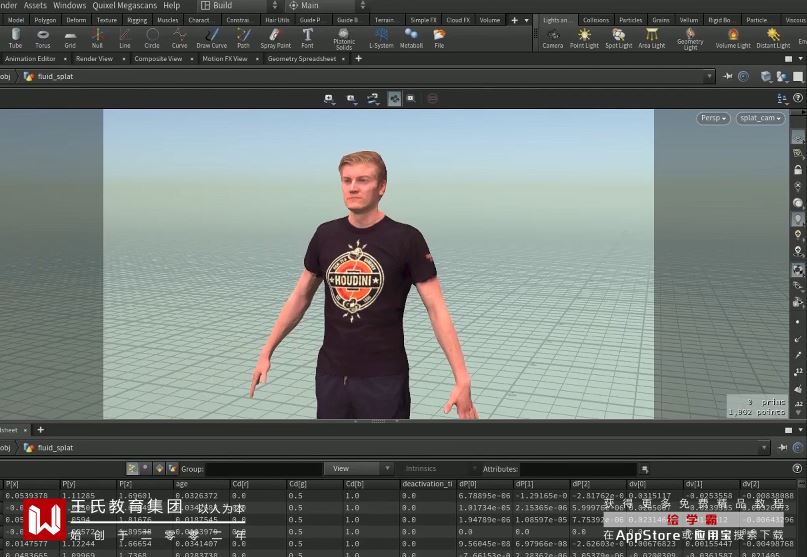Click the Attributes filter field
807x557 pixels.
[x=578, y=468]
